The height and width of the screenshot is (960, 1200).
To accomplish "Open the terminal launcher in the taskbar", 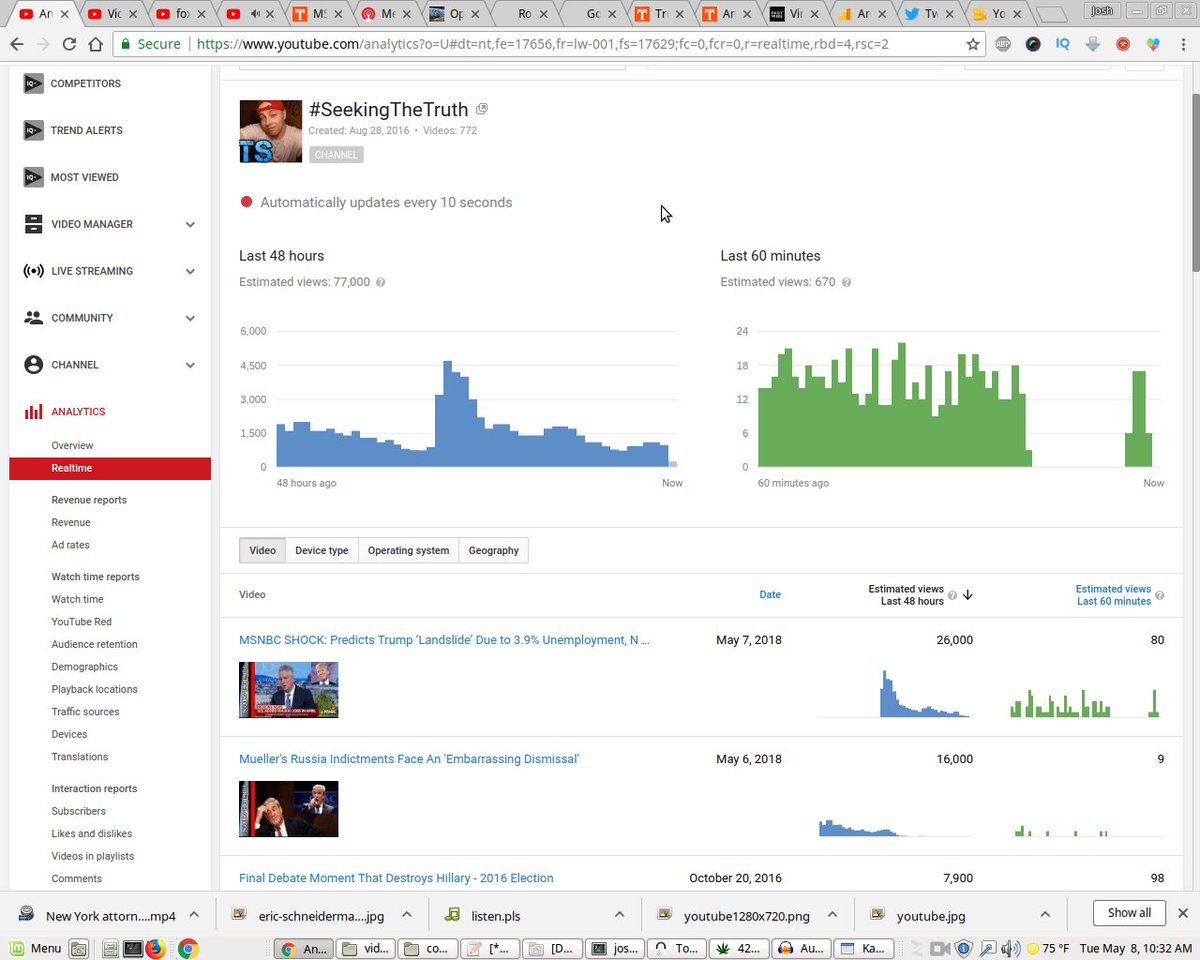I will pyautogui.click(x=132, y=948).
